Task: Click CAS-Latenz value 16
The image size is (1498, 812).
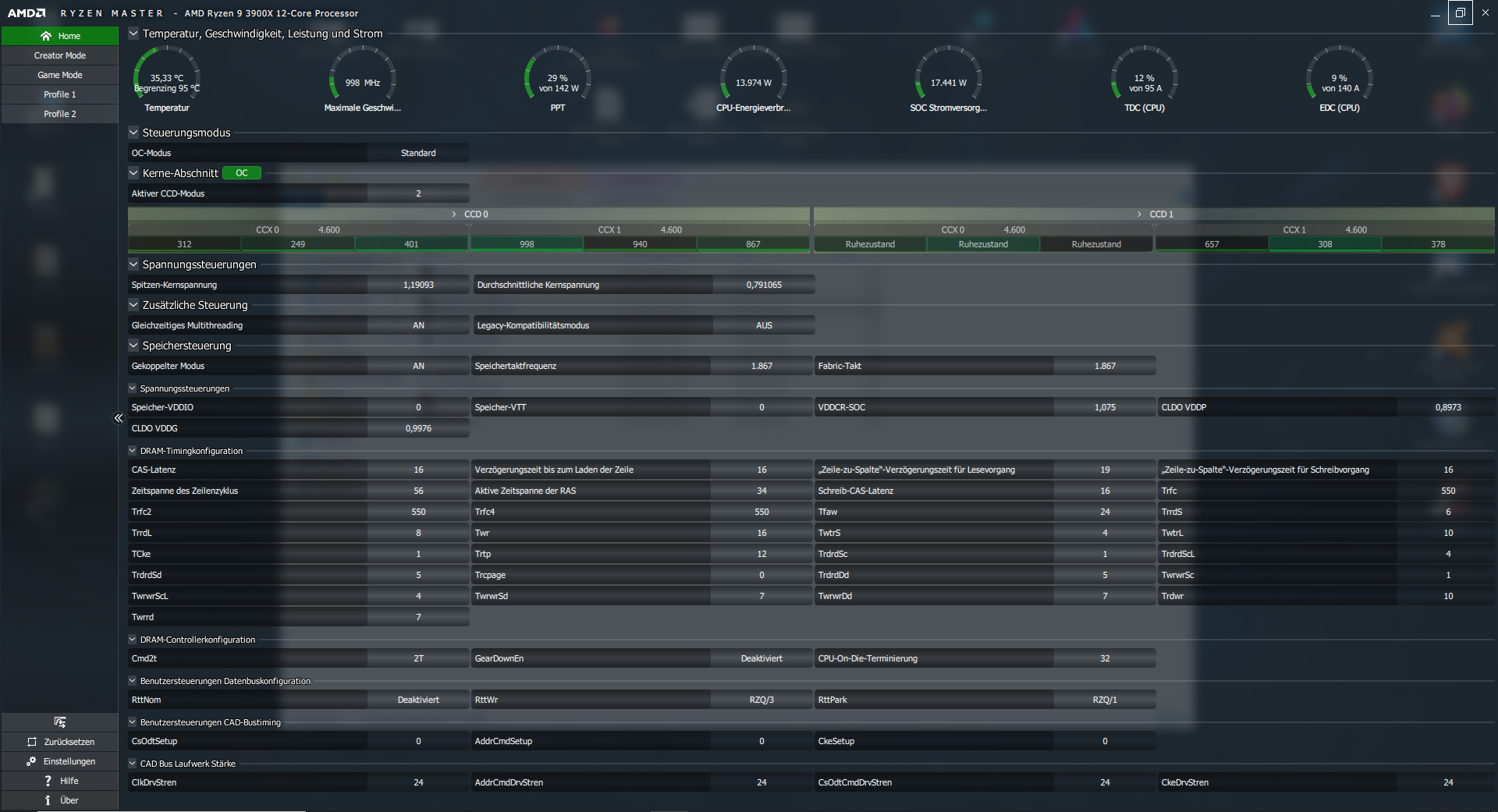Action: click(418, 470)
